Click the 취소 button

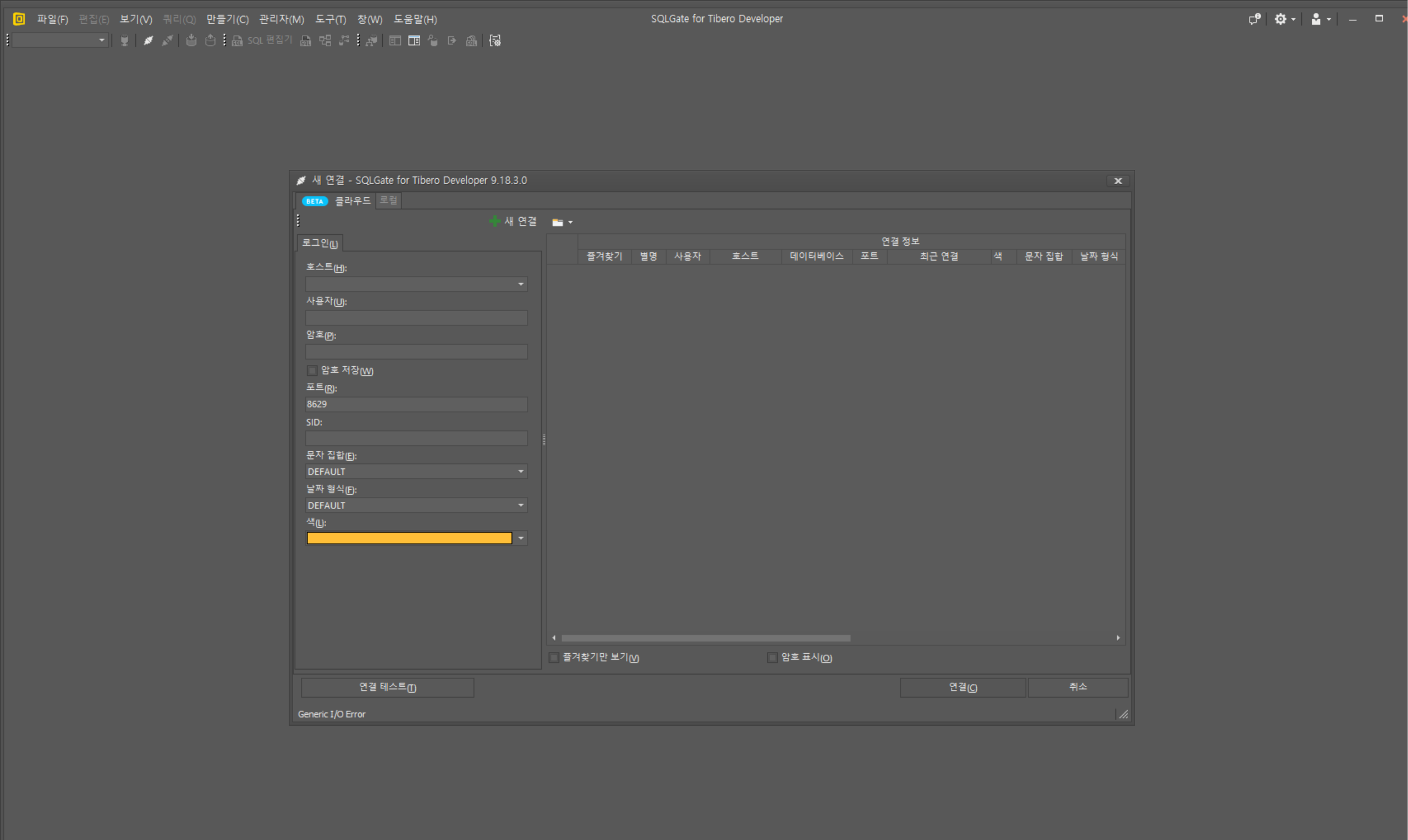(1077, 687)
